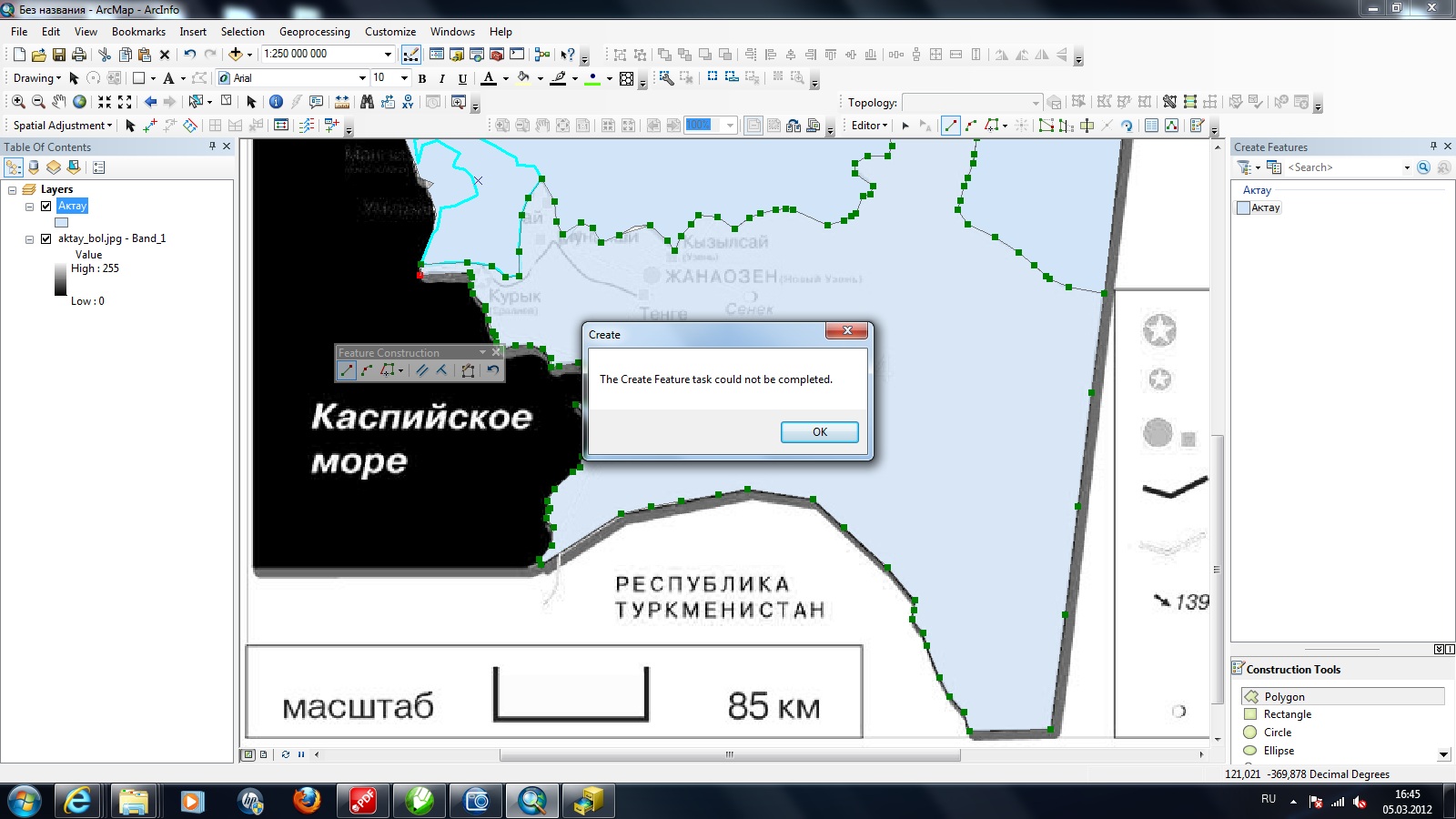Activate the Identify info tool

(x=276, y=102)
